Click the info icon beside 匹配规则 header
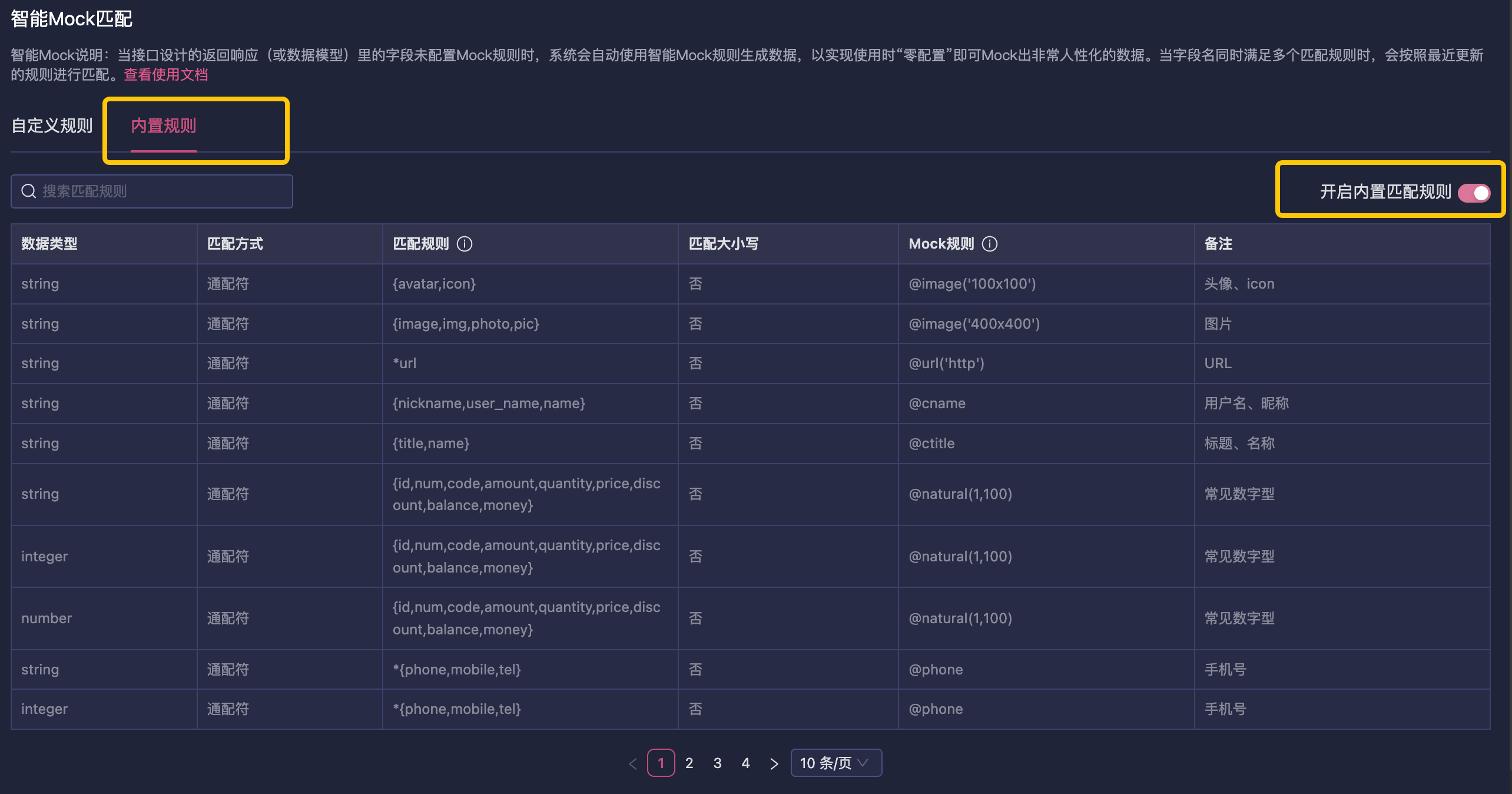The height and width of the screenshot is (794, 1512). click(465, 244)
